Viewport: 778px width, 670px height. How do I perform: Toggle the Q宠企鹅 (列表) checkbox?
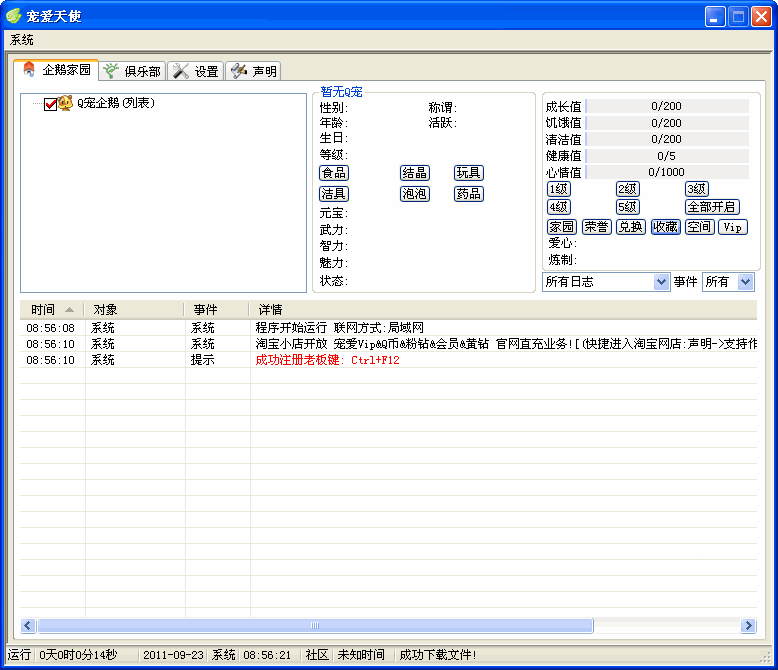(x=50, y=103)
